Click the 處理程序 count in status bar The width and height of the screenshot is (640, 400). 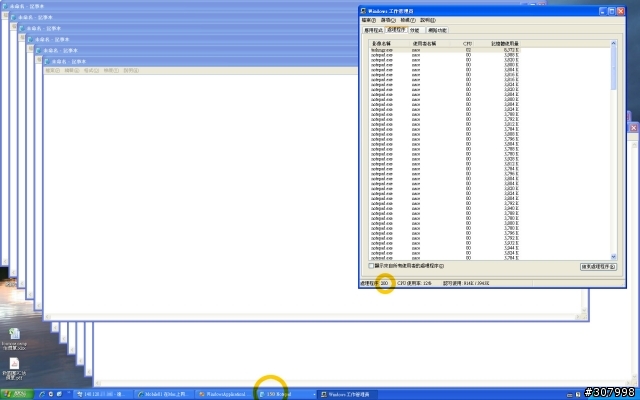pyautogui.click(x=374, y=283)
